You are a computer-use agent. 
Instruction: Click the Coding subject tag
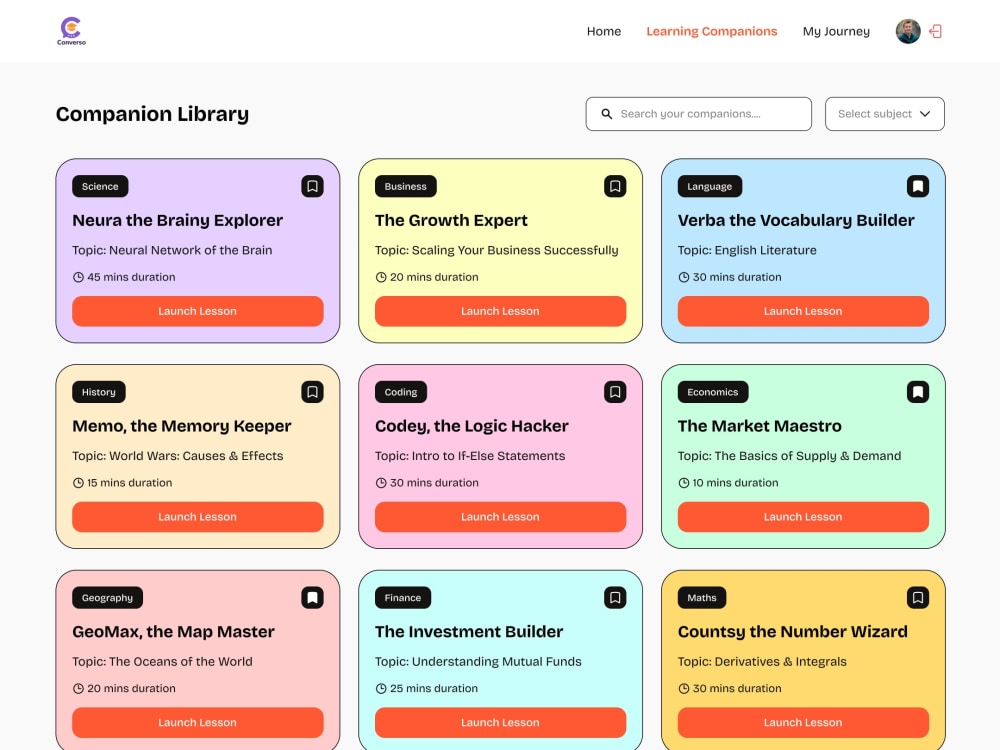click(x=401, y=392)
